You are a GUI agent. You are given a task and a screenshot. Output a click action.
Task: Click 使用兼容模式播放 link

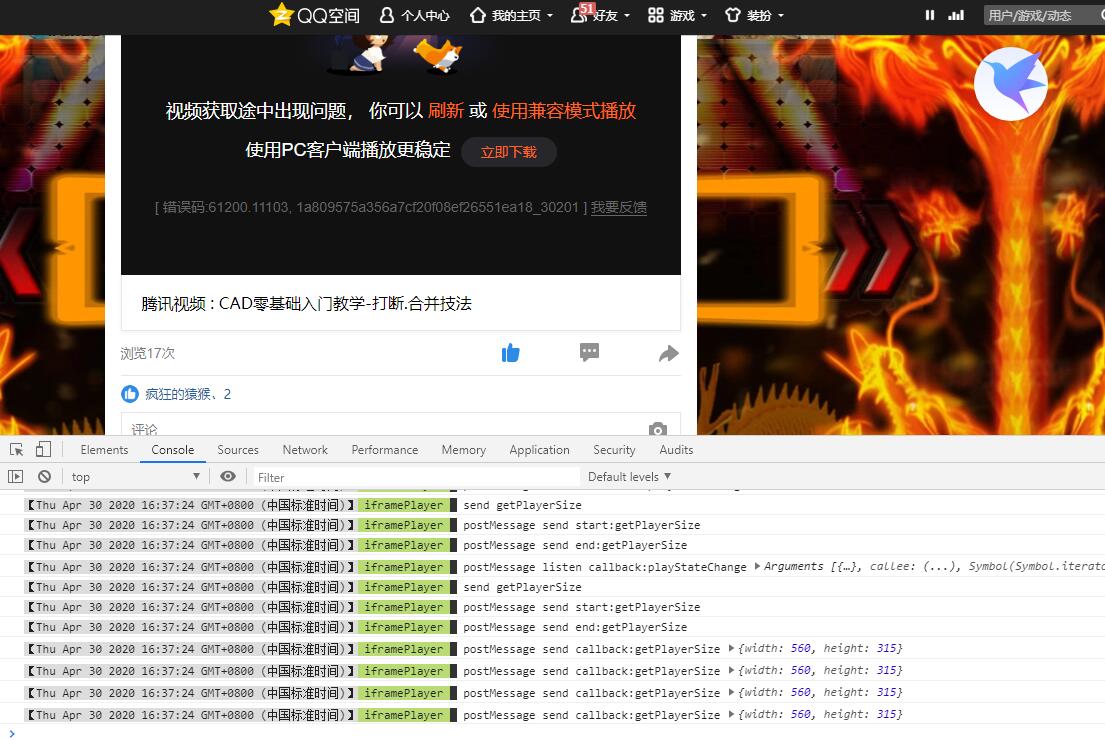pyautogui.click(x=564, y=111)
